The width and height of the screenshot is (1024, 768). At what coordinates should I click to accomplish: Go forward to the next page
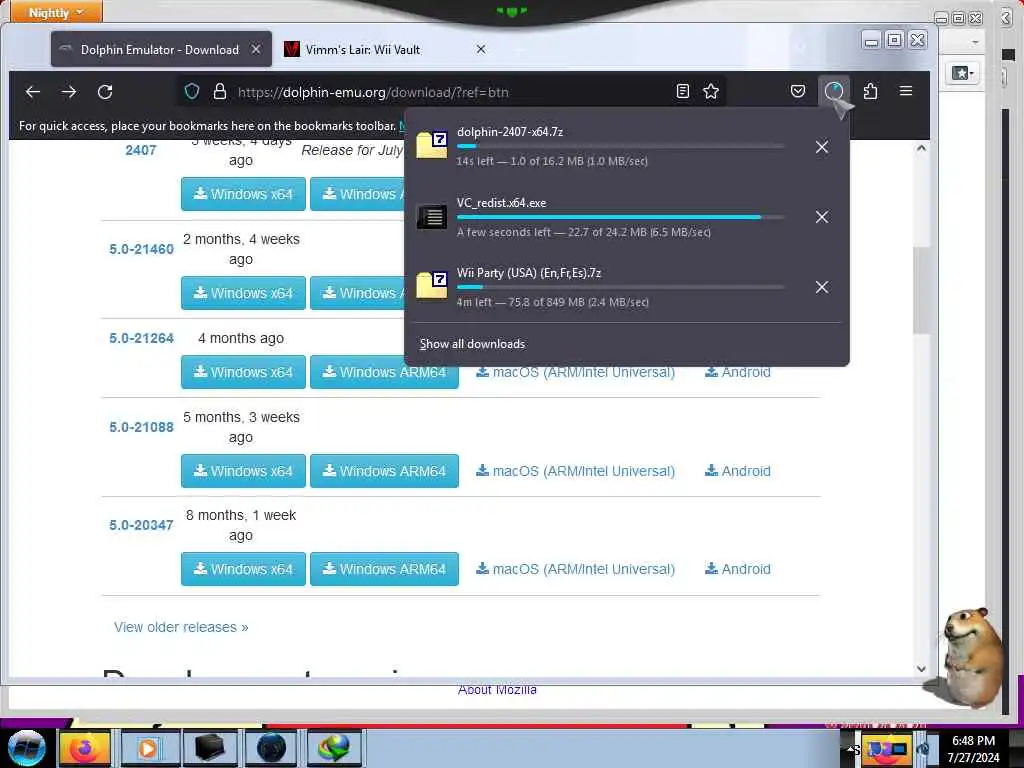(x=69, y=92)
